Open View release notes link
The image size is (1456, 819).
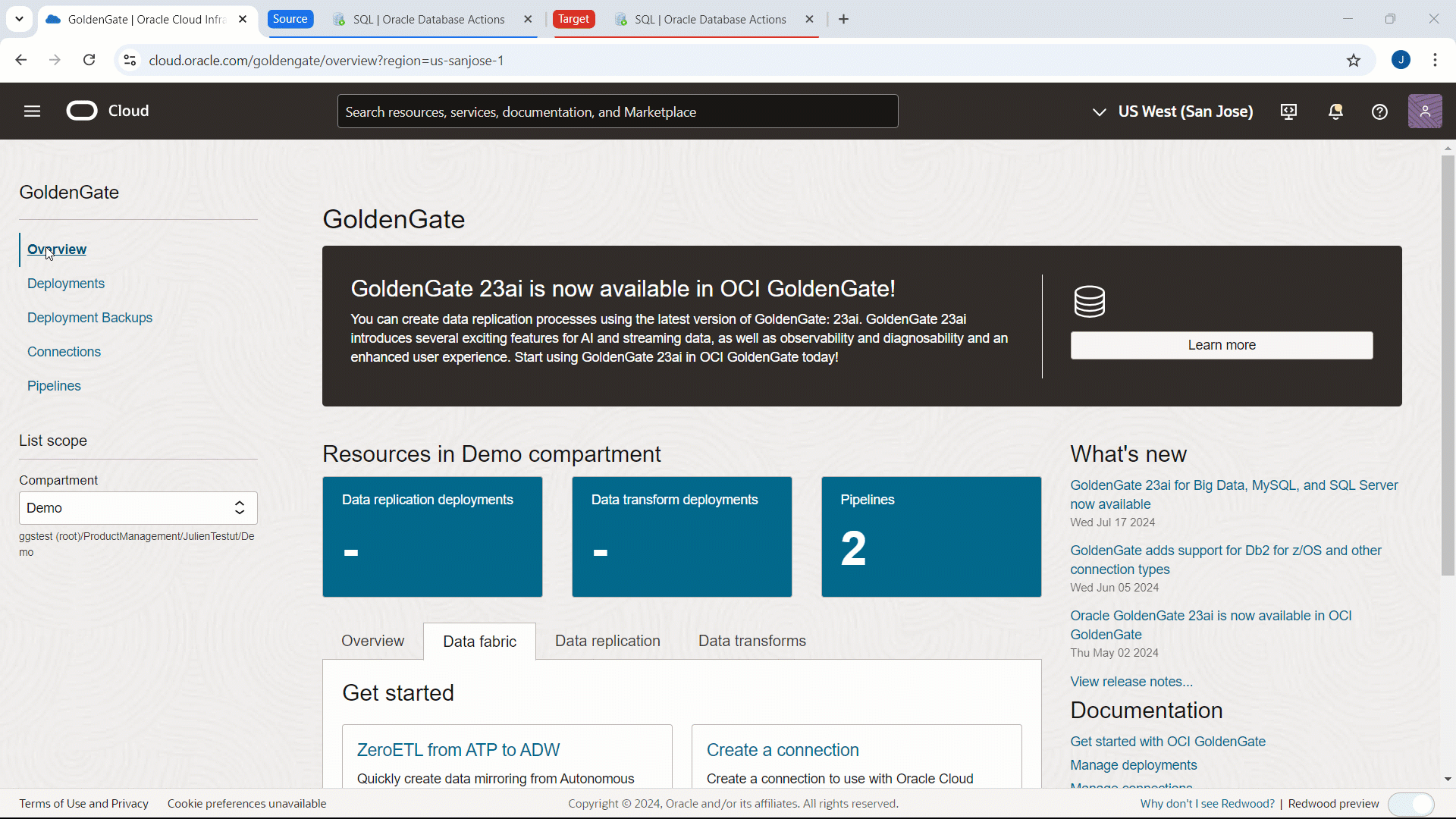(x=1131, y=682)
